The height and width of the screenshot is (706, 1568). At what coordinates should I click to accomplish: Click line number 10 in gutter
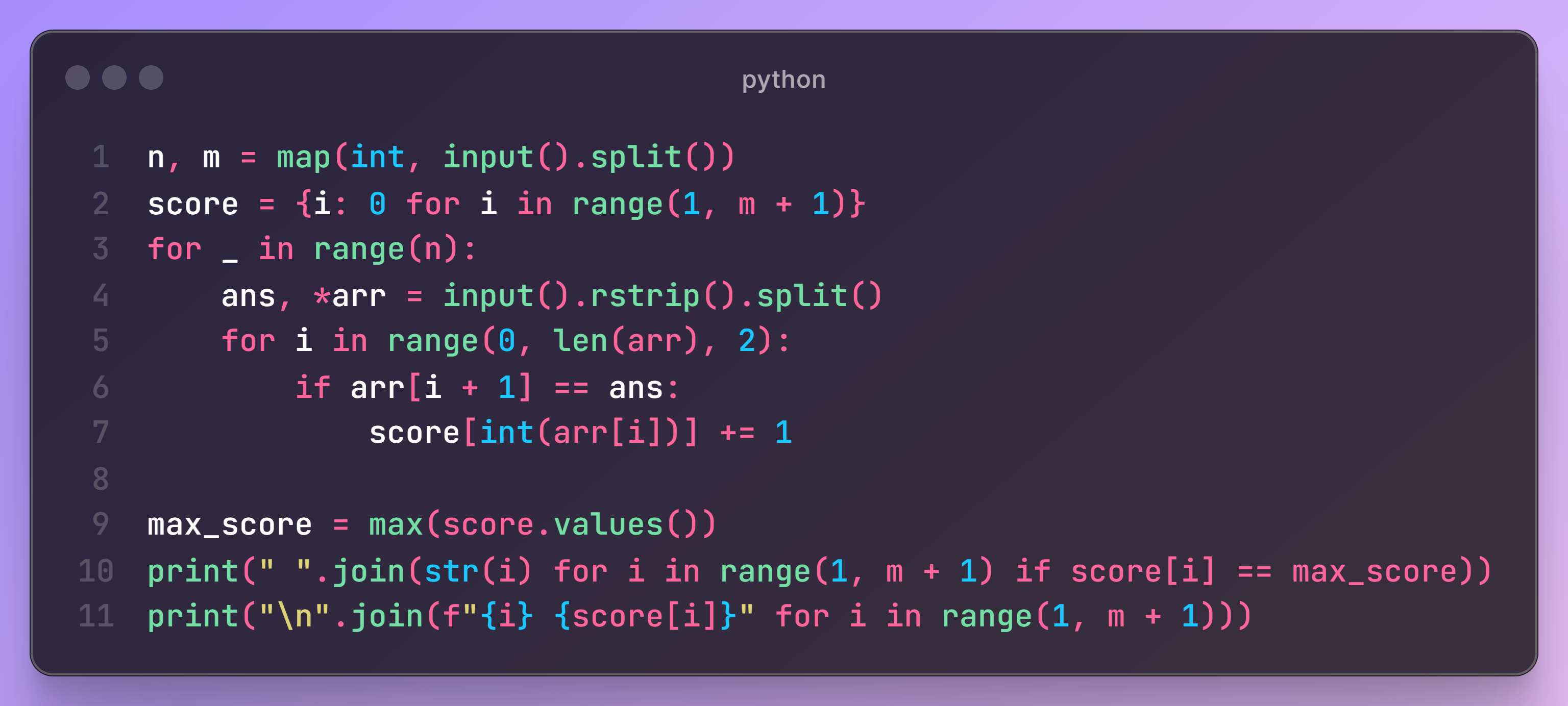pos(96,571)
